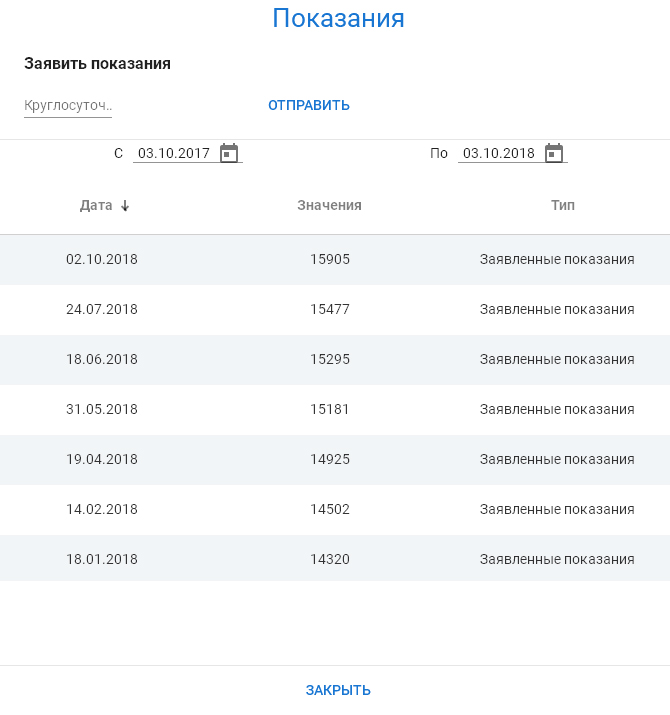Edit the start date field 03.10.2017
This screenshot has height=715, width=670.
[174, 154]
